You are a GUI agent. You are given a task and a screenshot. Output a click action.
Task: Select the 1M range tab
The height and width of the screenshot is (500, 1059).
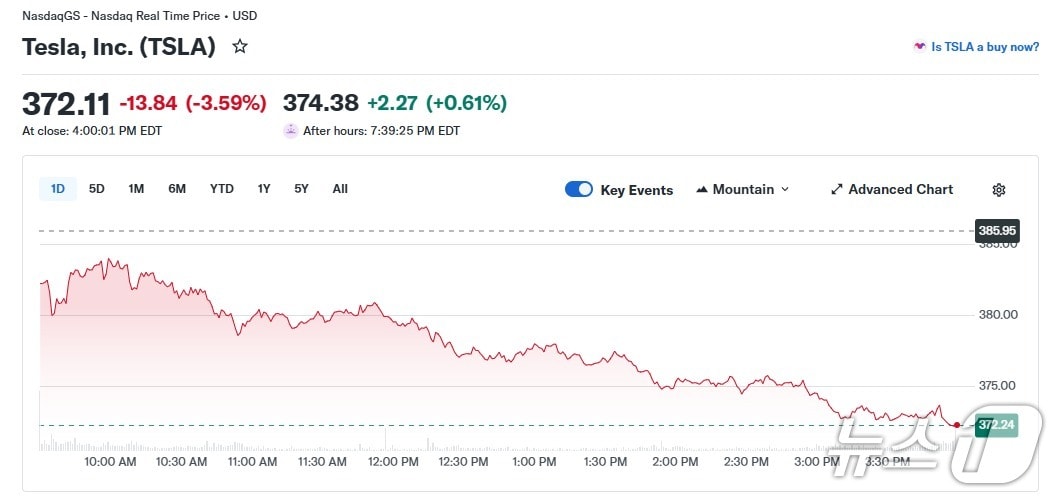tap(136, 189)
